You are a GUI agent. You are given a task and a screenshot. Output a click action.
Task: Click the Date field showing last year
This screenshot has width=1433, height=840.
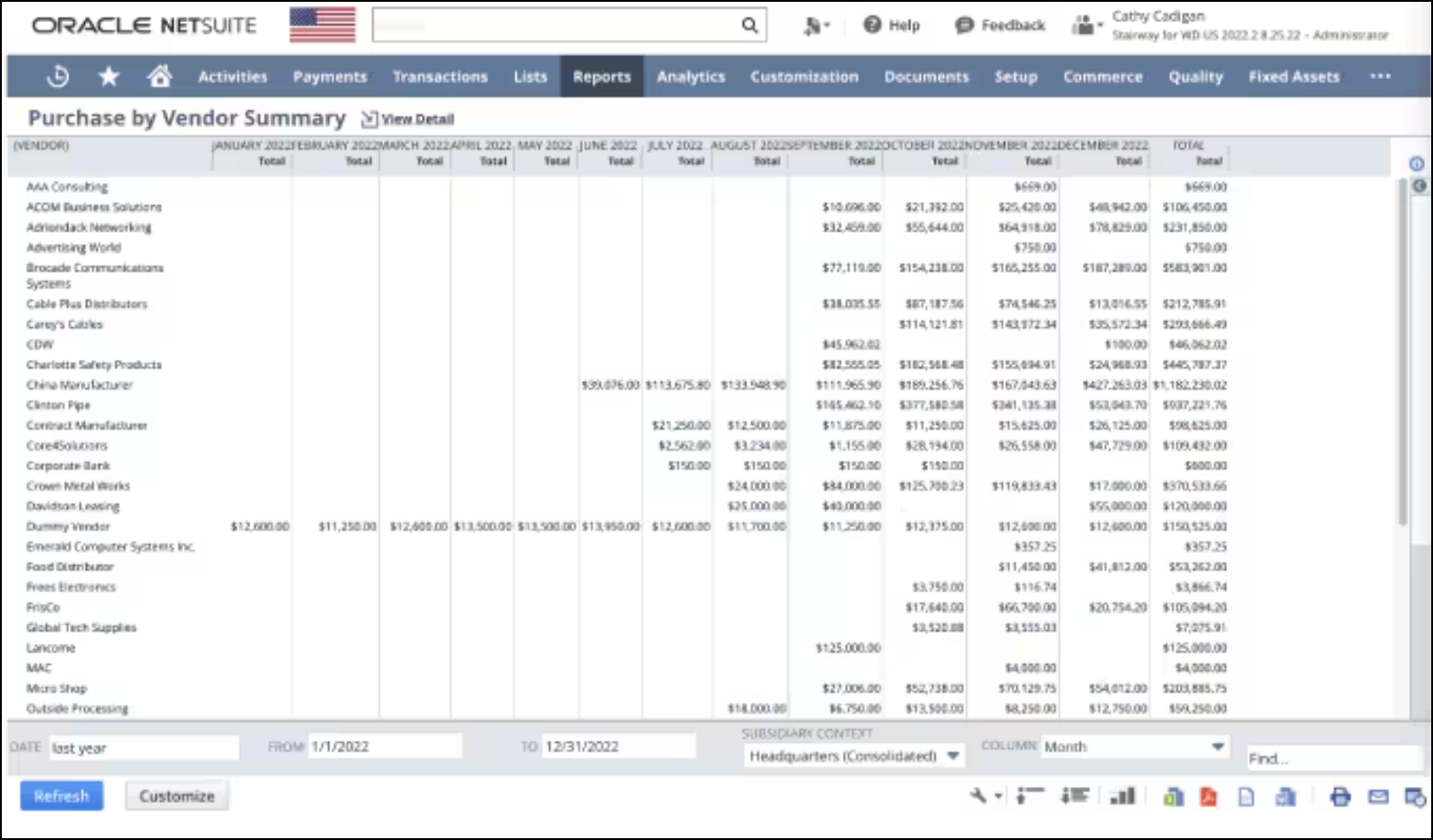tap(143, 748)
